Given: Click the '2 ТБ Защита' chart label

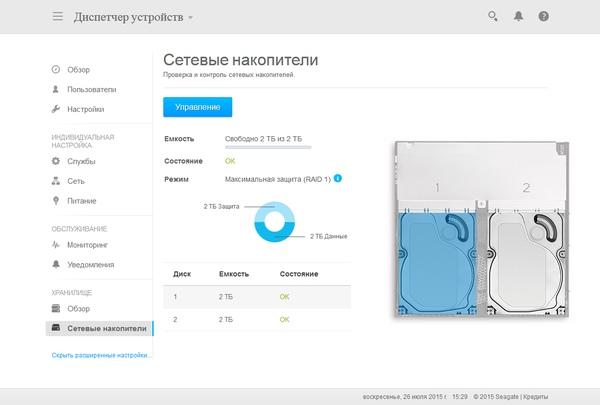Looking at the screenshot, I should (x=221, y=206).
